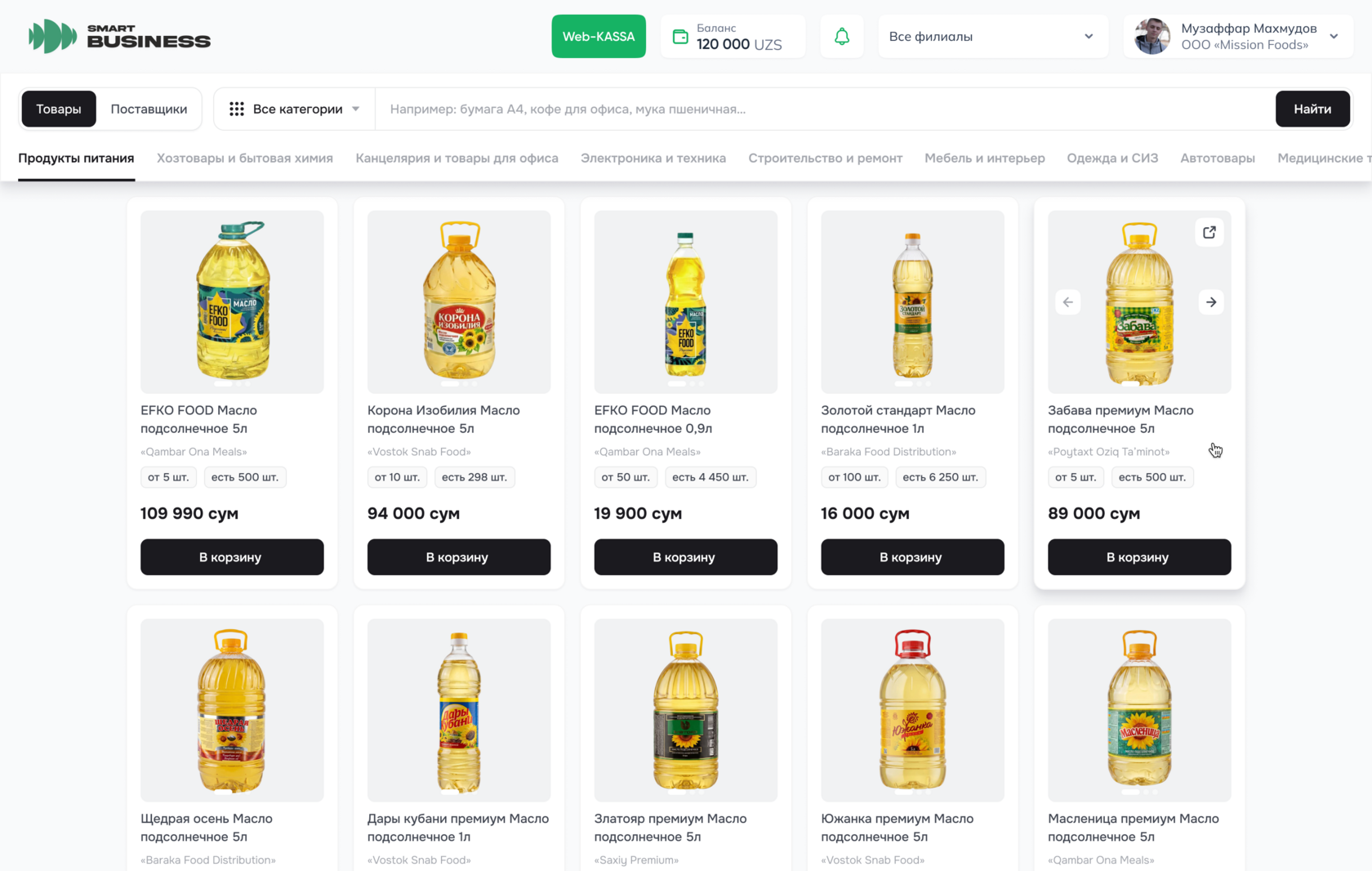Open Корона Изобилия product image
This screenshot has height=871, width=1372.
point(459,301)
